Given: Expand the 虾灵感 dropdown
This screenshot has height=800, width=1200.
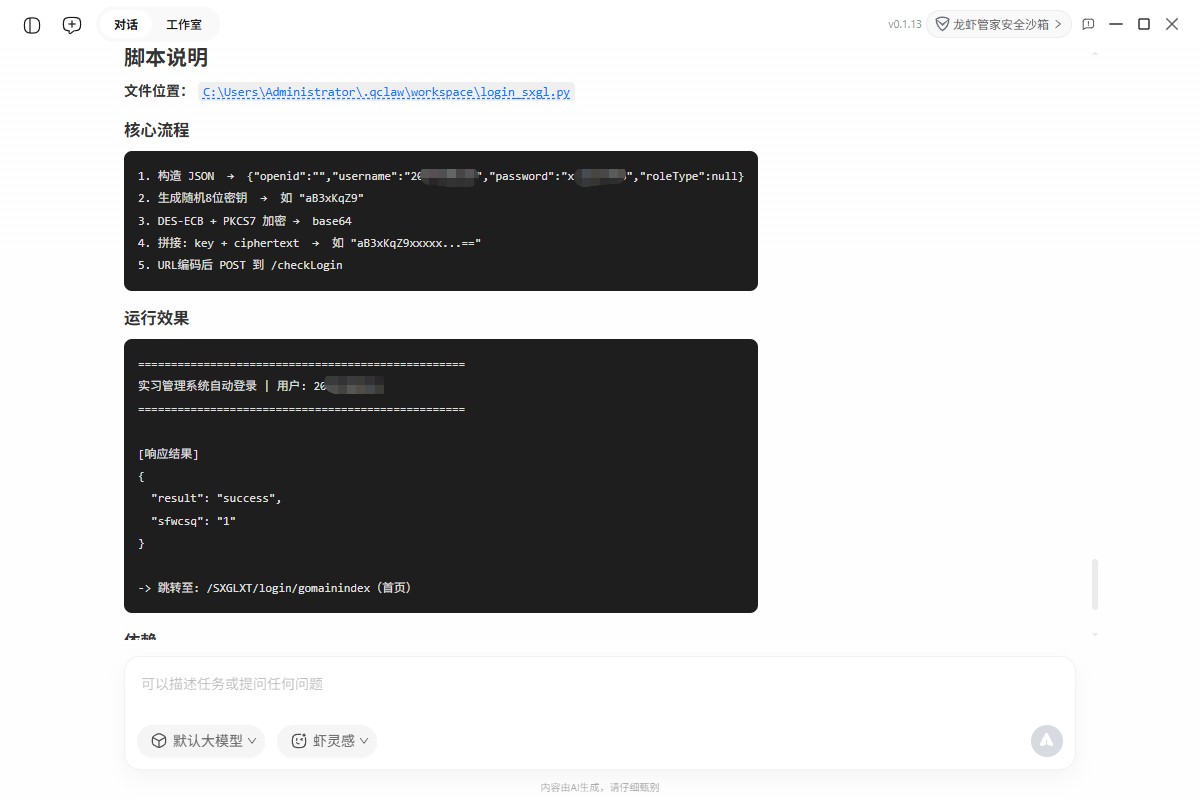Looking at the screenshot, I should (x=327, y=741).
